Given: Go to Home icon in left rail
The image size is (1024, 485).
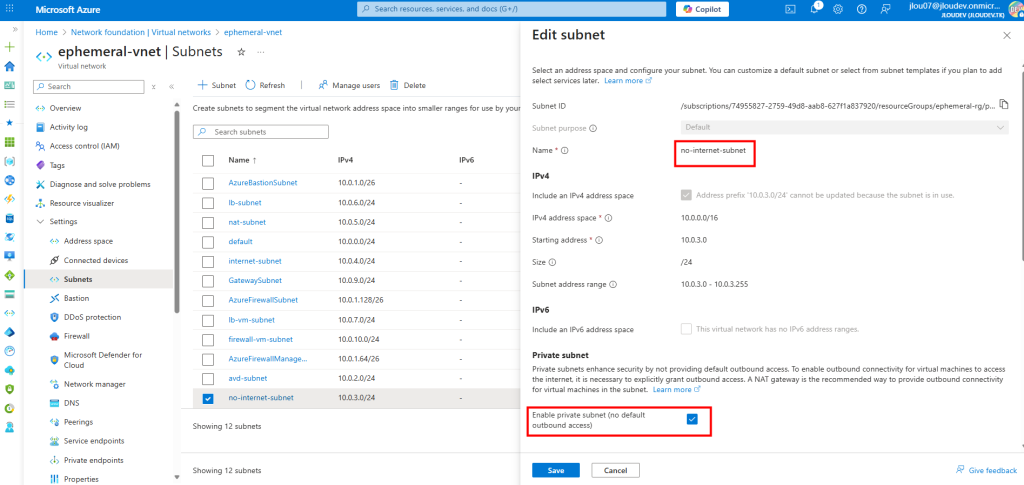Looking at the screenshot, I should (x=9, y=67).
